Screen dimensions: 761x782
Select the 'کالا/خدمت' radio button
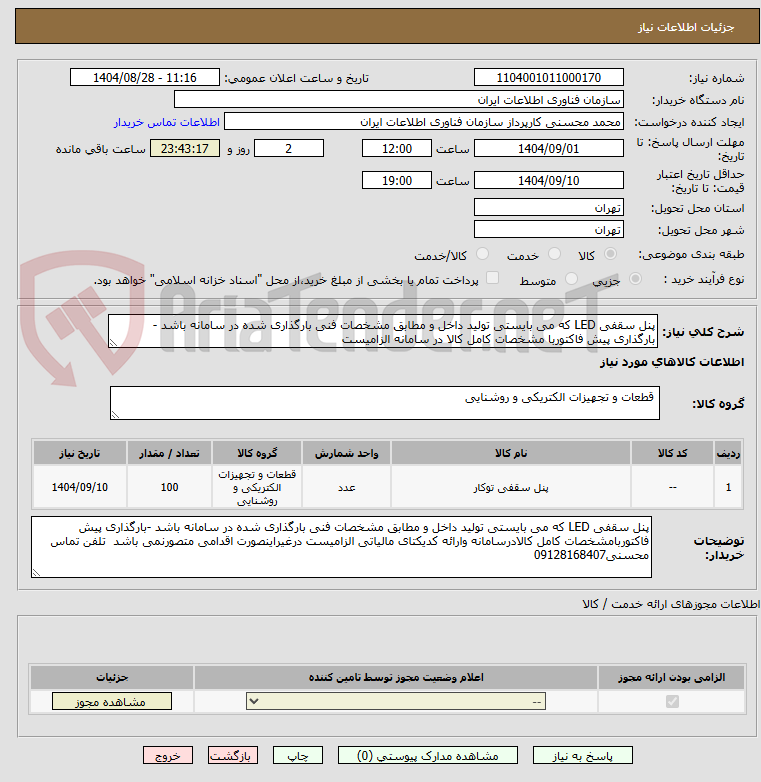[482, 254]
